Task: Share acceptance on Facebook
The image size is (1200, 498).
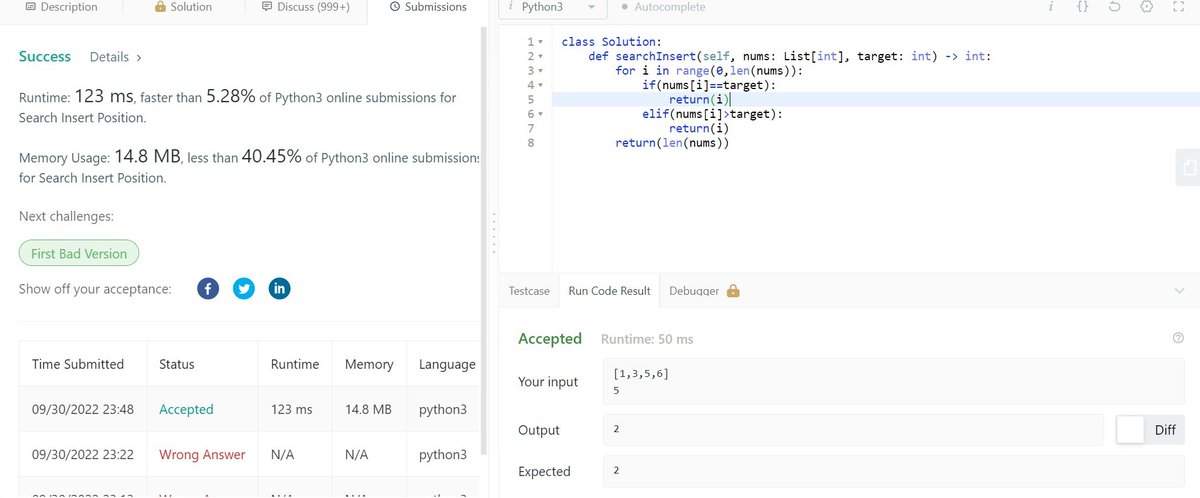Action: tap(208, 288)
